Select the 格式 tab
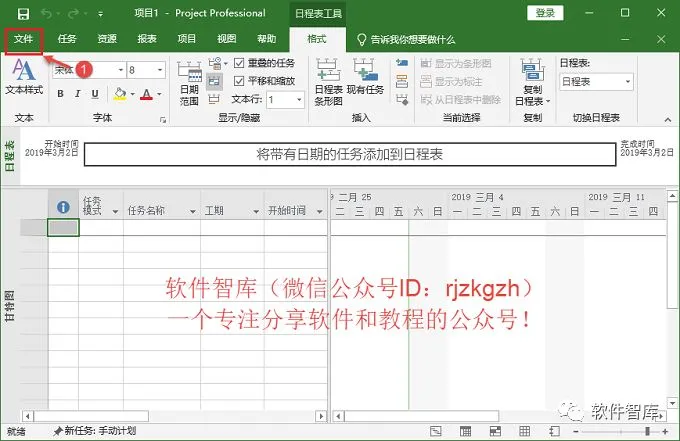 pyautogui.click(x=317, y=39)
